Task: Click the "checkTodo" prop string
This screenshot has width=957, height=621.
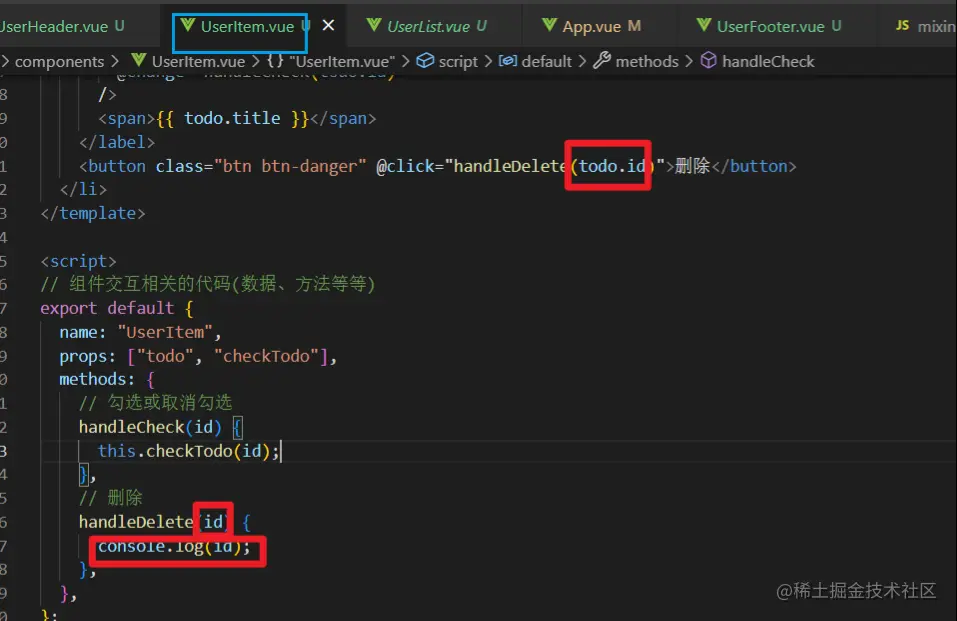Action: (266, 356)
